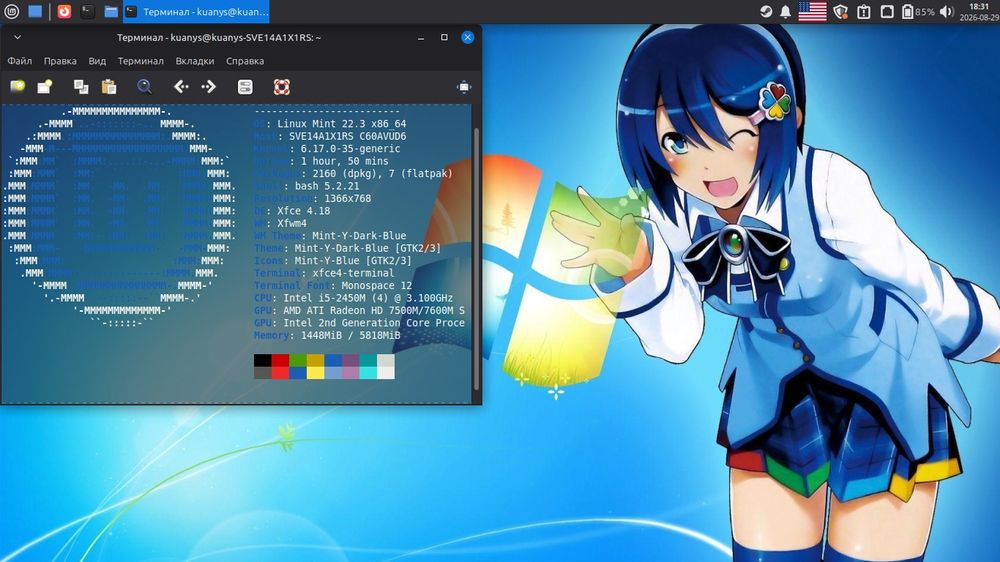Click the black color block in neofetch
Viewport: 1000px width, 562px height.
(x=262, y=360)
